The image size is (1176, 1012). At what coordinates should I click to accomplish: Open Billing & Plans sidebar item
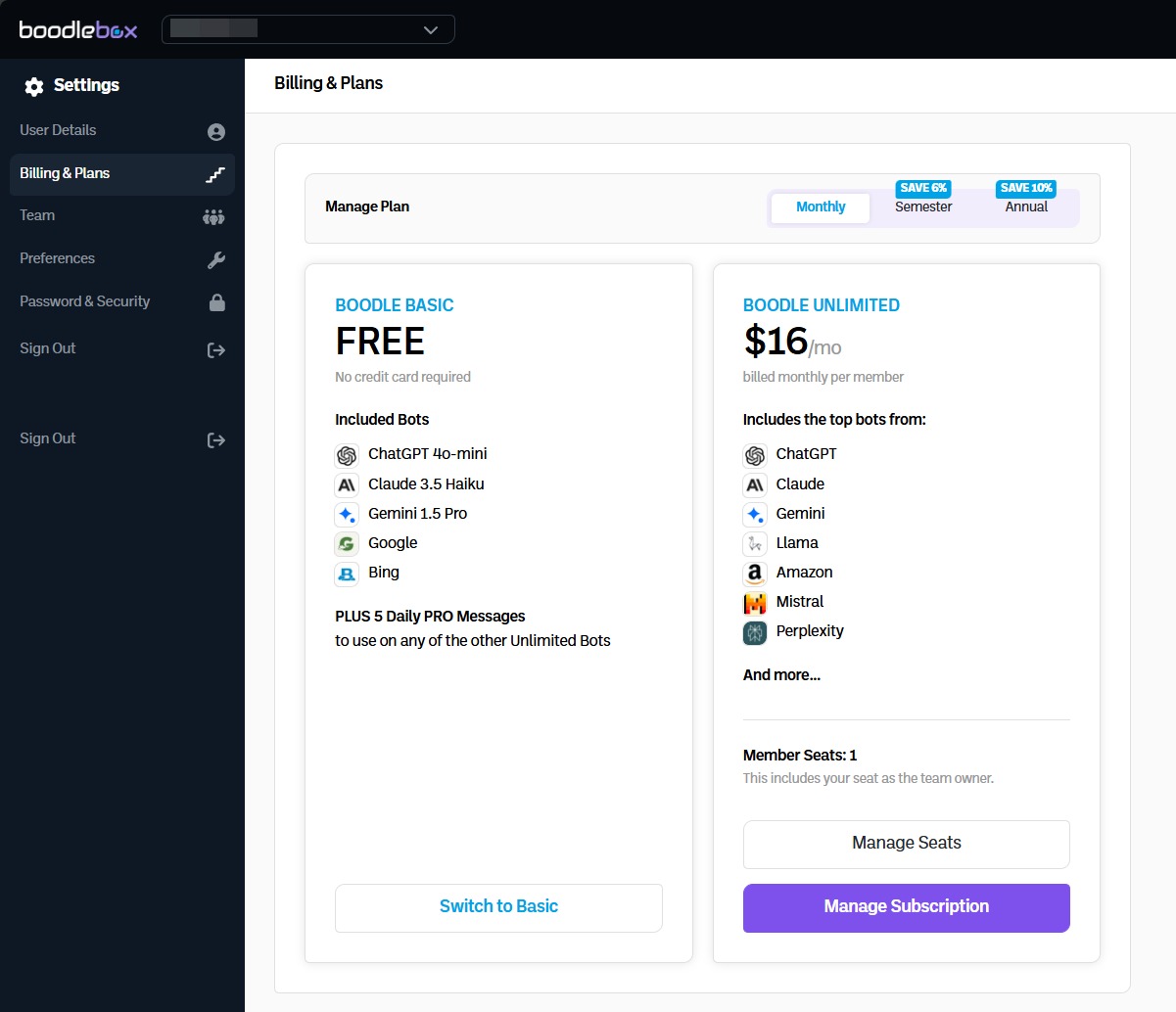(x=65, y=173)
